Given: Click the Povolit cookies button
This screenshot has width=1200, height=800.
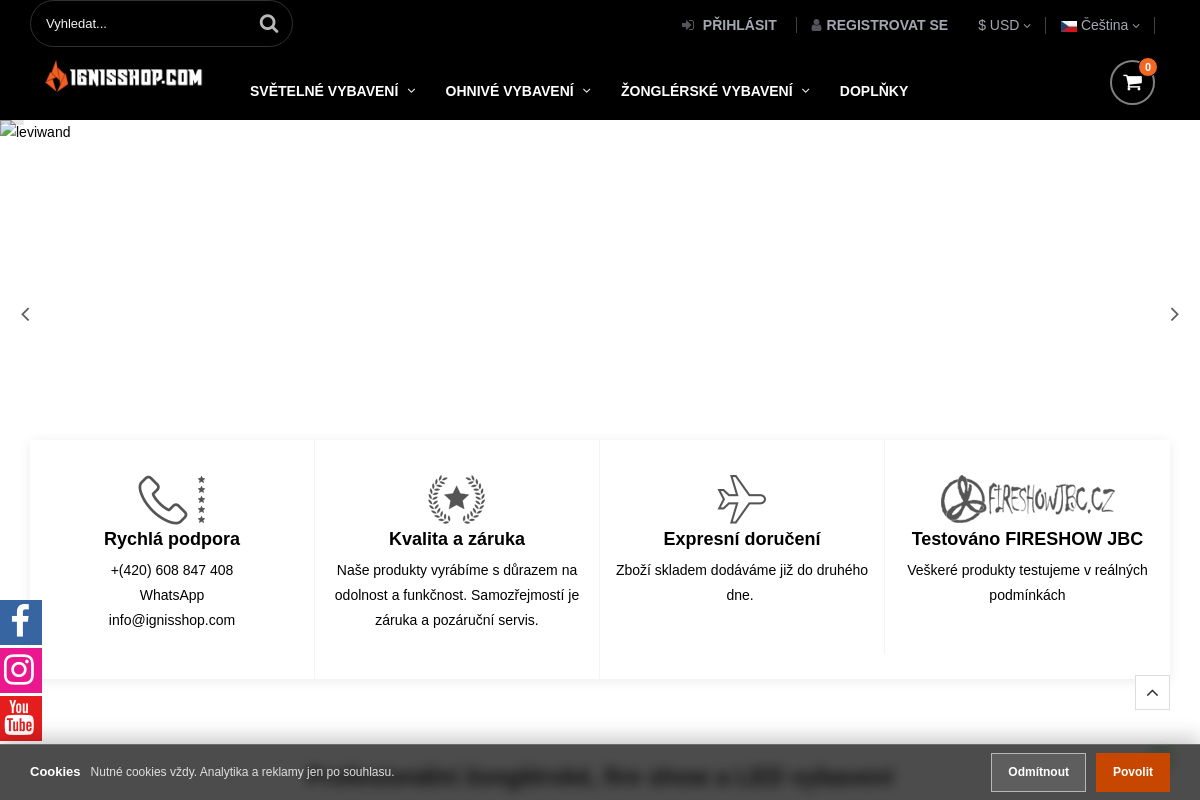Looking at the screenshot, I should pyautogui.click(x=1133, y=772).
